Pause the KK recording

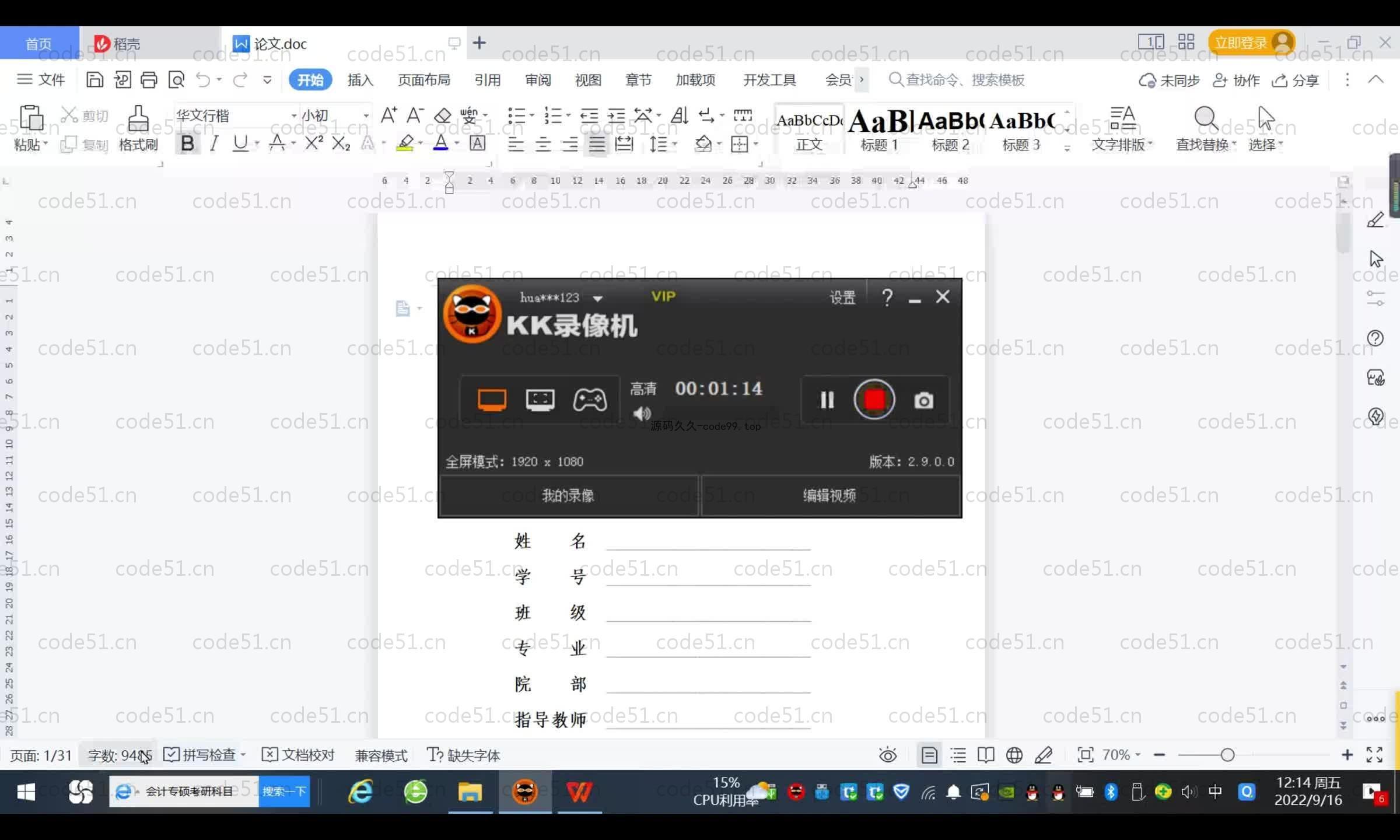tap(827, 400)
